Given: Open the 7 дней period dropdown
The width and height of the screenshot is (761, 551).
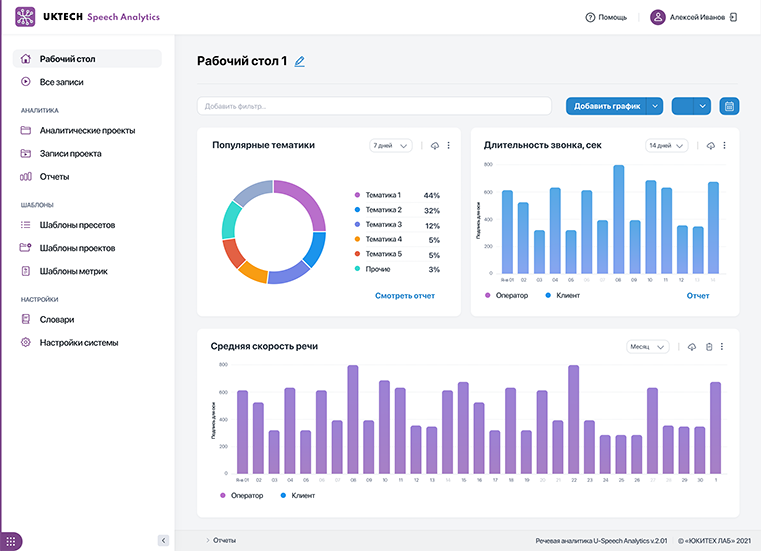Looking at the screenshot, I should [390, 146].
